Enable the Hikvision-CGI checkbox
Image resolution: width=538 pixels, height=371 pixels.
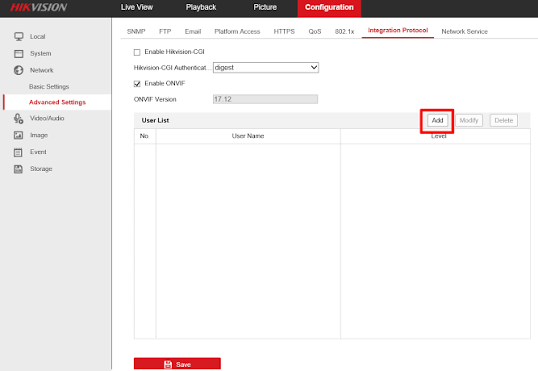[x=137, y=52]
